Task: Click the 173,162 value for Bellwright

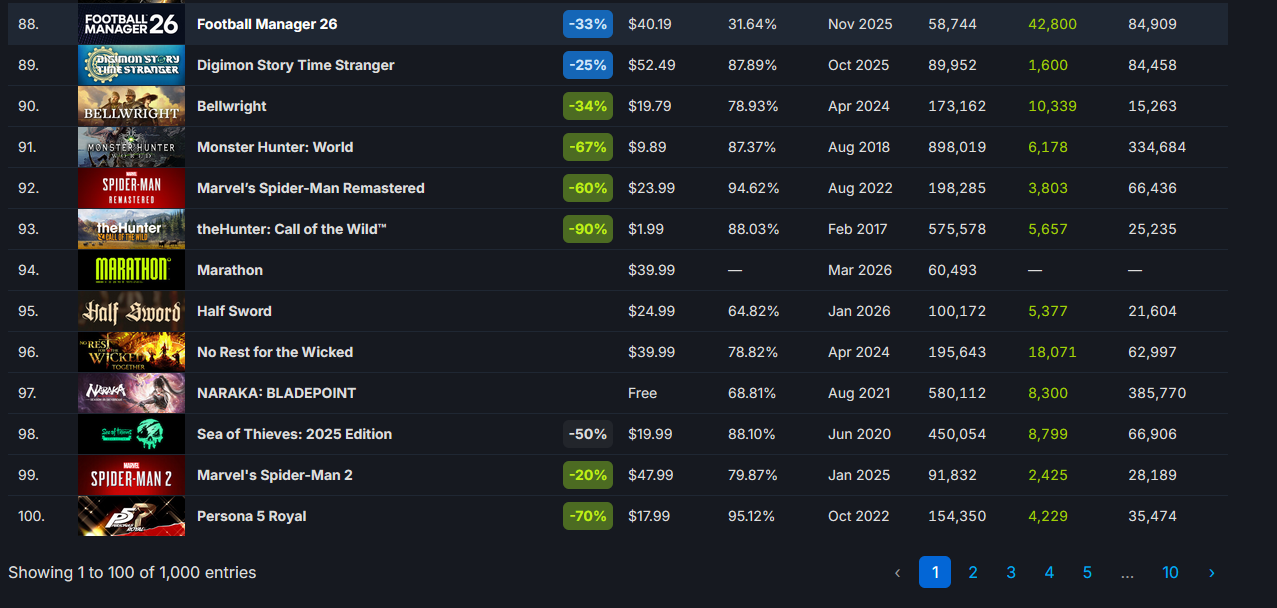Action: [x=957, y=106]
